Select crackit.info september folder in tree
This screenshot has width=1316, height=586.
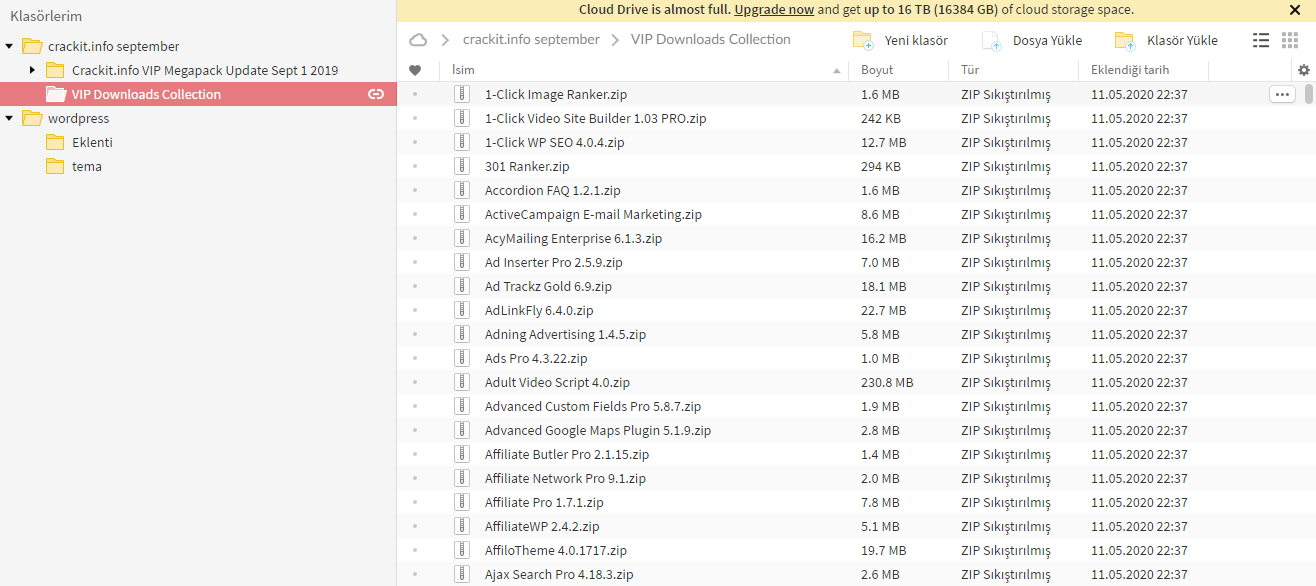click(x=114, y=46)
